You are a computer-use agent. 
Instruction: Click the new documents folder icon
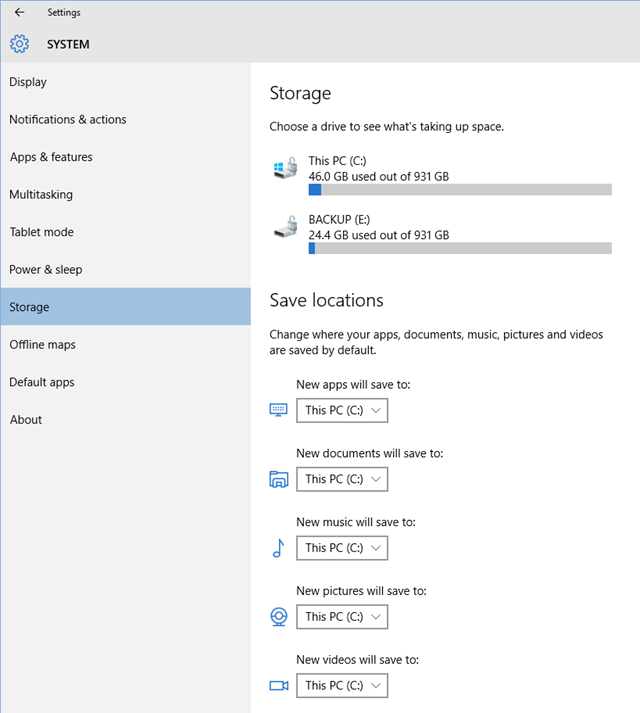pos(278,479)
